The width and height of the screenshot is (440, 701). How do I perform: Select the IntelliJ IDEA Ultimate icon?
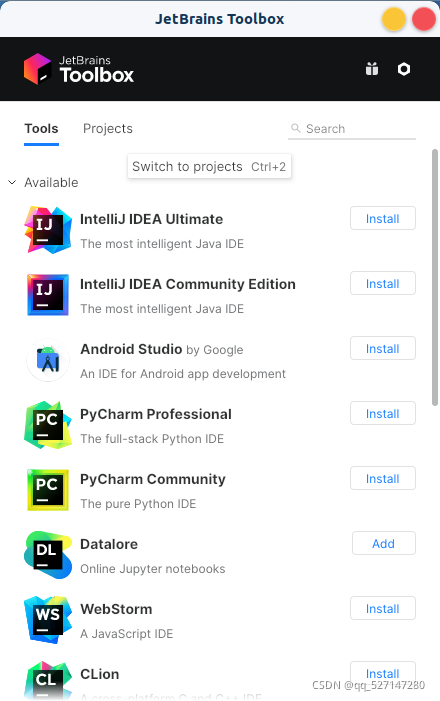pos(48,230)
